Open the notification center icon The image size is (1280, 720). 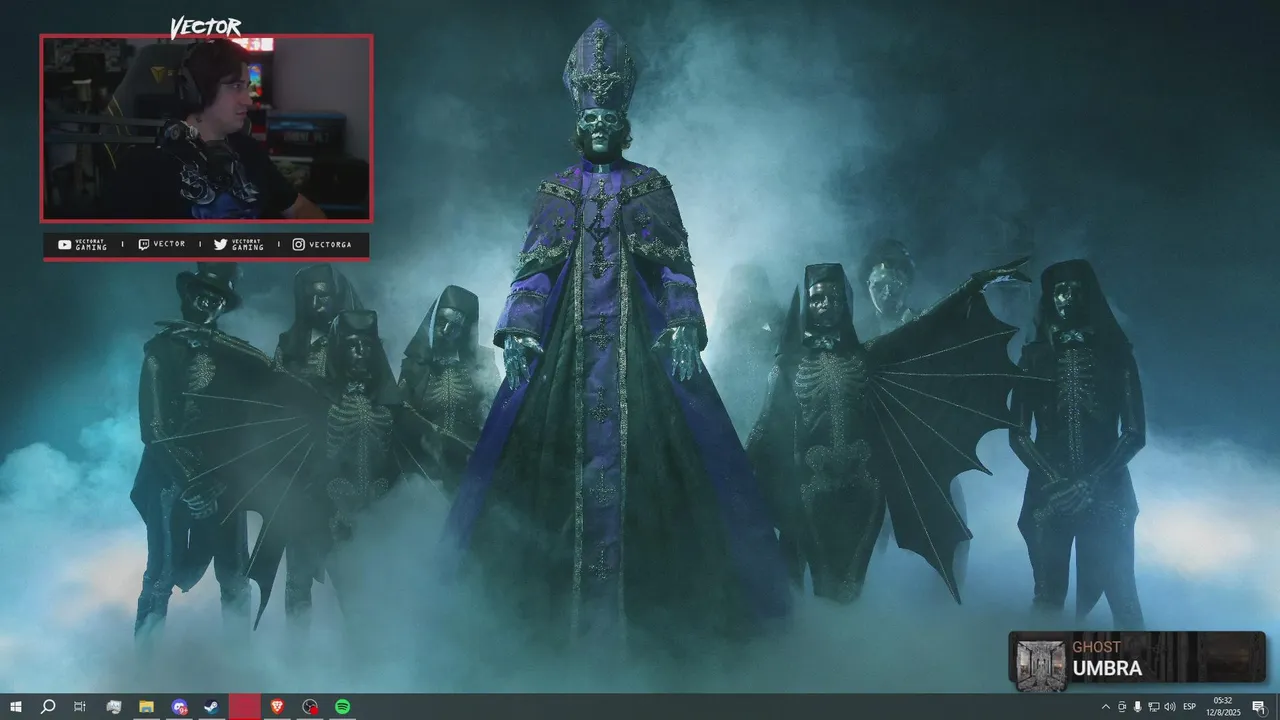(1259, 707)
